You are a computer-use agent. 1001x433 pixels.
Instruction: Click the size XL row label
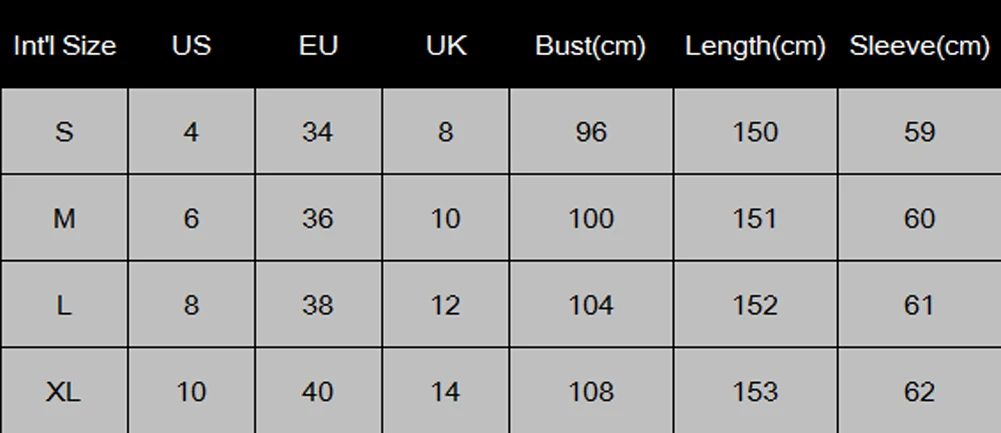coord(64,391)
